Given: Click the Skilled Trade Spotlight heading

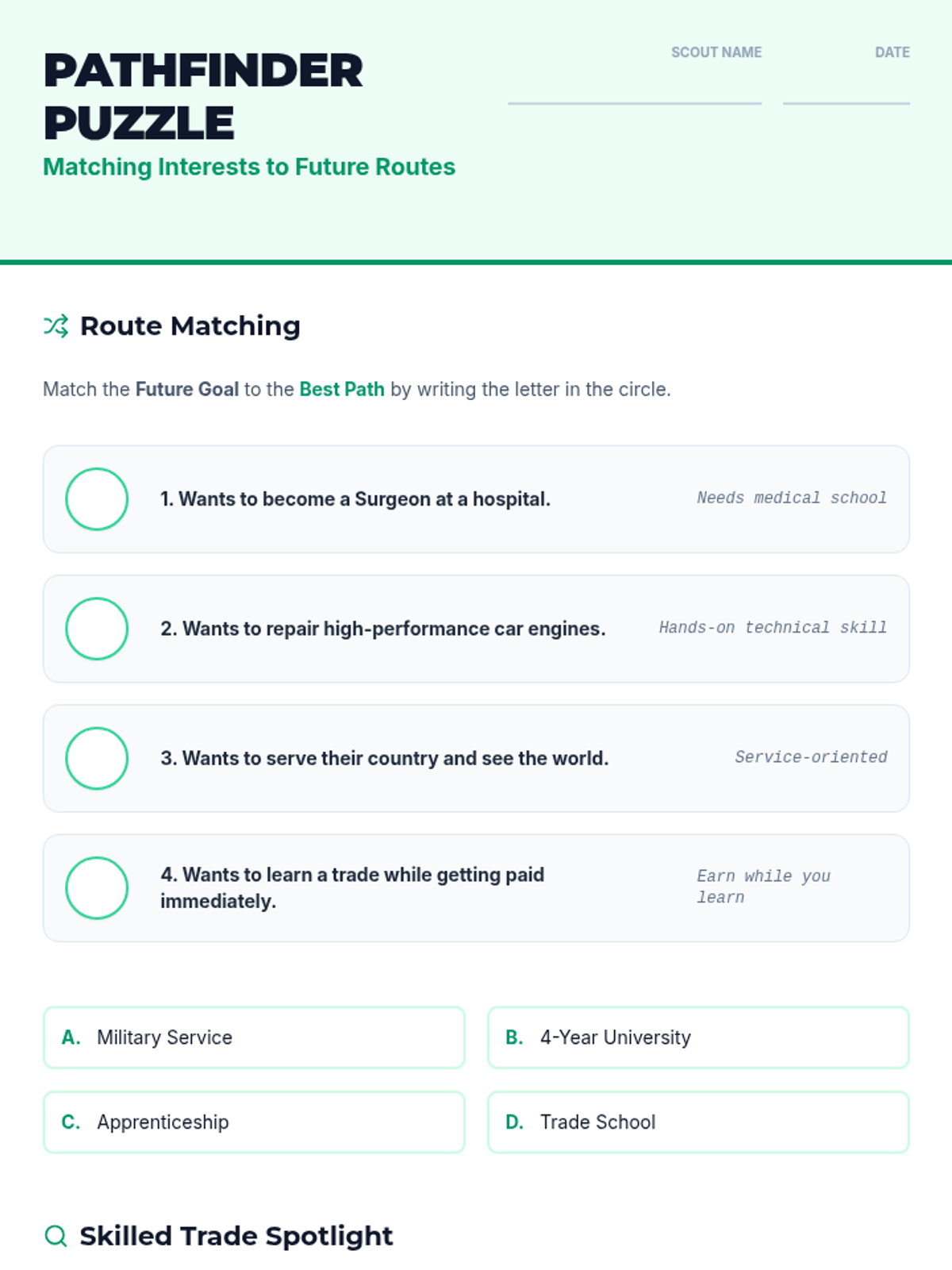Looking at the screenshot, I should 236,1236.
